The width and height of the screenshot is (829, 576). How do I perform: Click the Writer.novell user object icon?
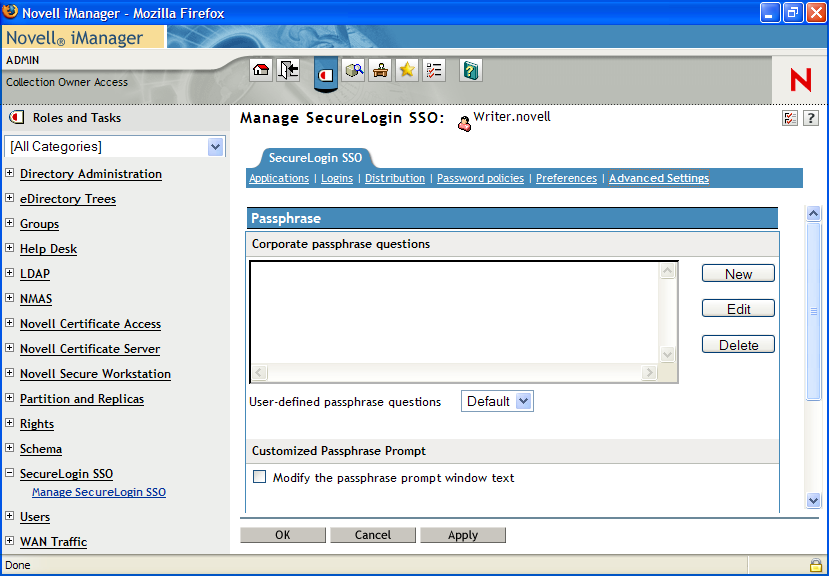click(x=464, y=124)
